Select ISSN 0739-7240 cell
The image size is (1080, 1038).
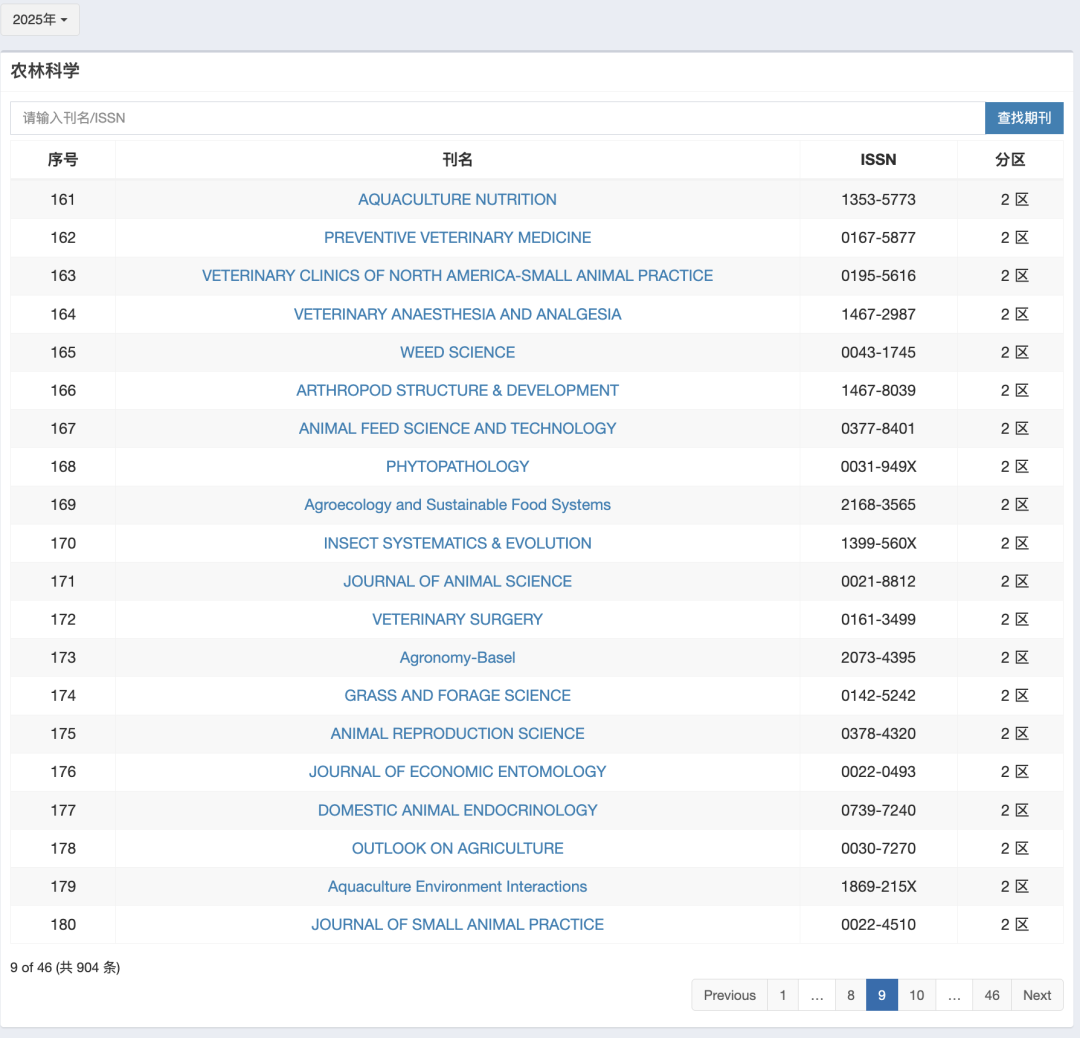point(878,810)
